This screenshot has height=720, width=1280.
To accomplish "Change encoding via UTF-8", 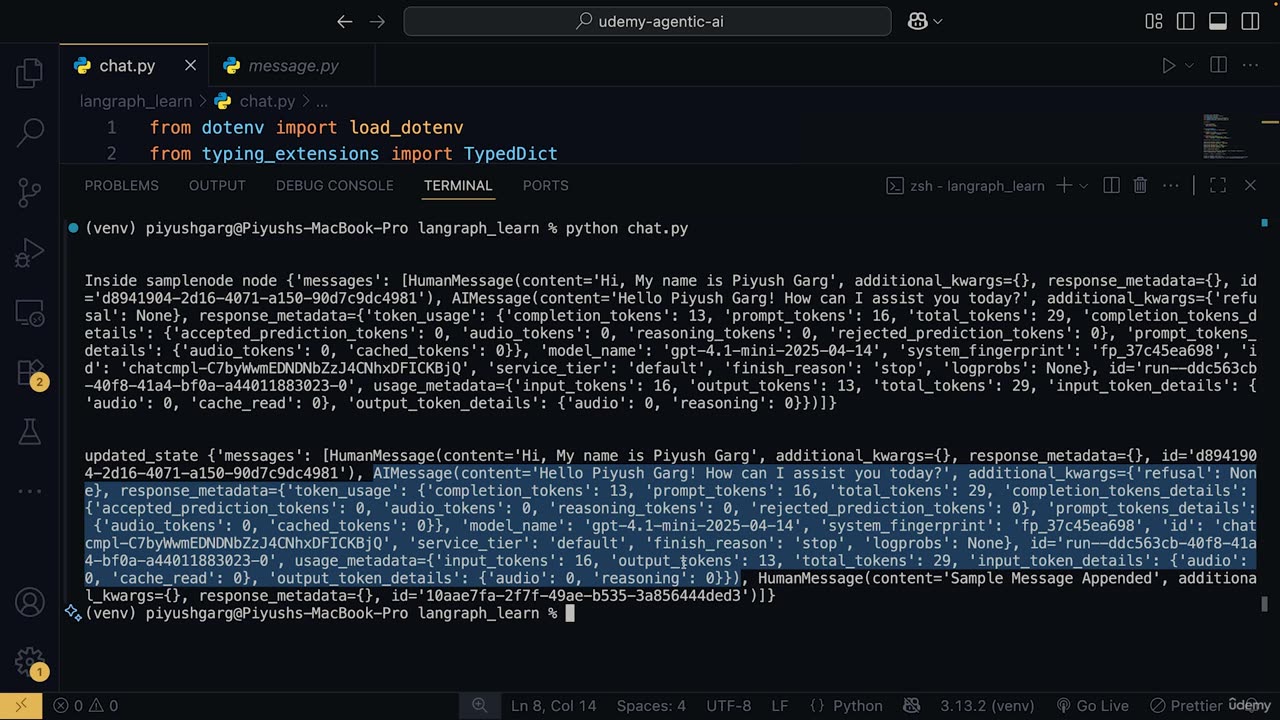I will point(728,705).
